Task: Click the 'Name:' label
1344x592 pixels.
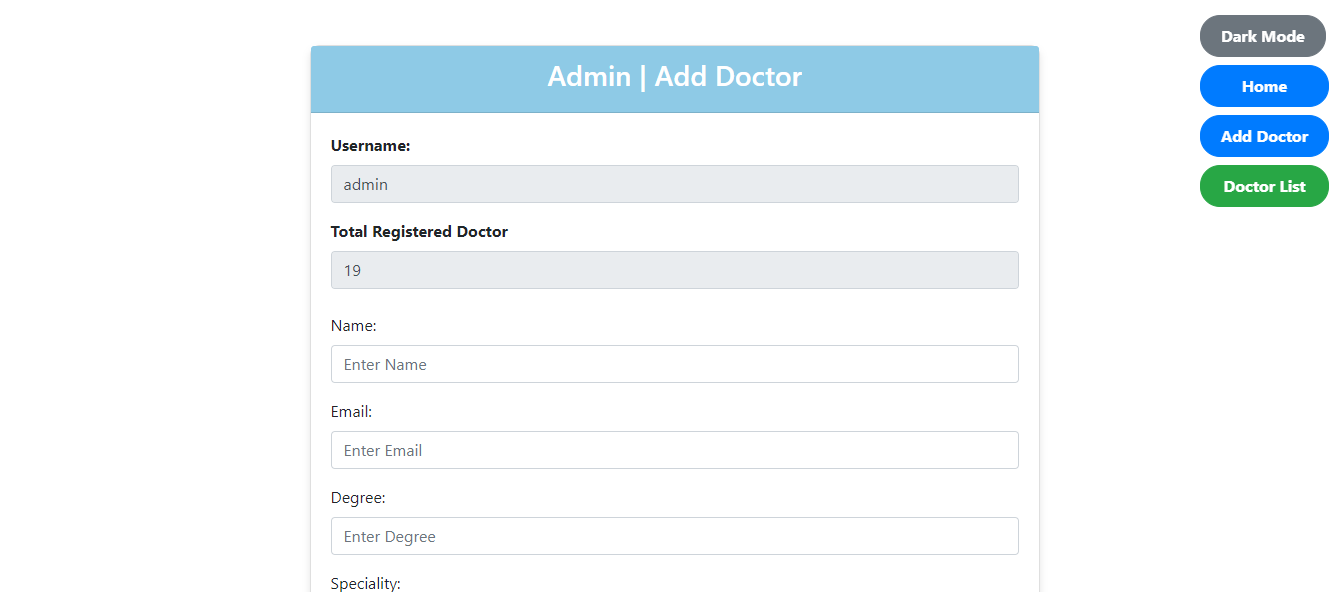Action: (x=354, y=326)
